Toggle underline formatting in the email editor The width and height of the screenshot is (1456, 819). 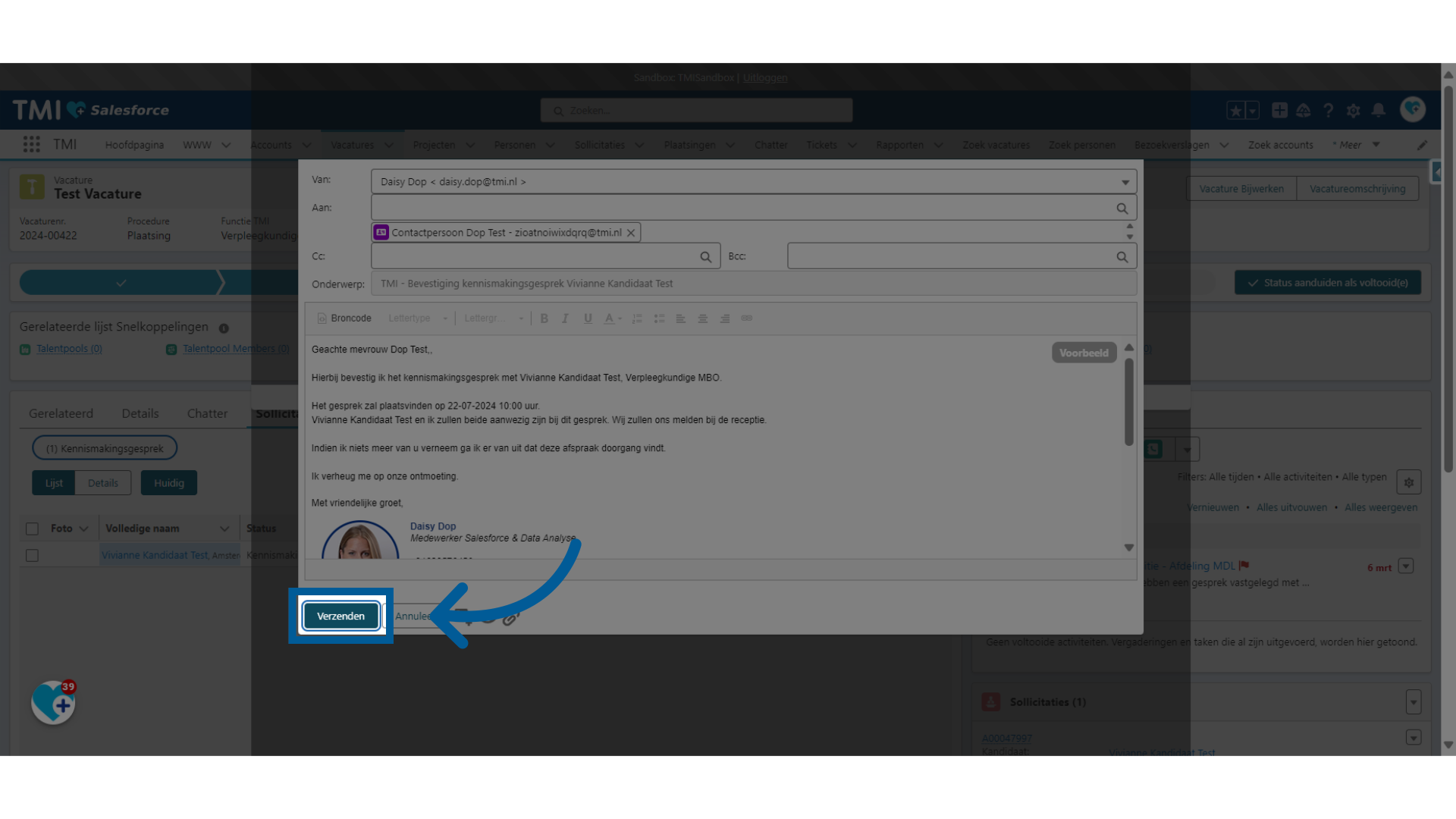(588, 318)
